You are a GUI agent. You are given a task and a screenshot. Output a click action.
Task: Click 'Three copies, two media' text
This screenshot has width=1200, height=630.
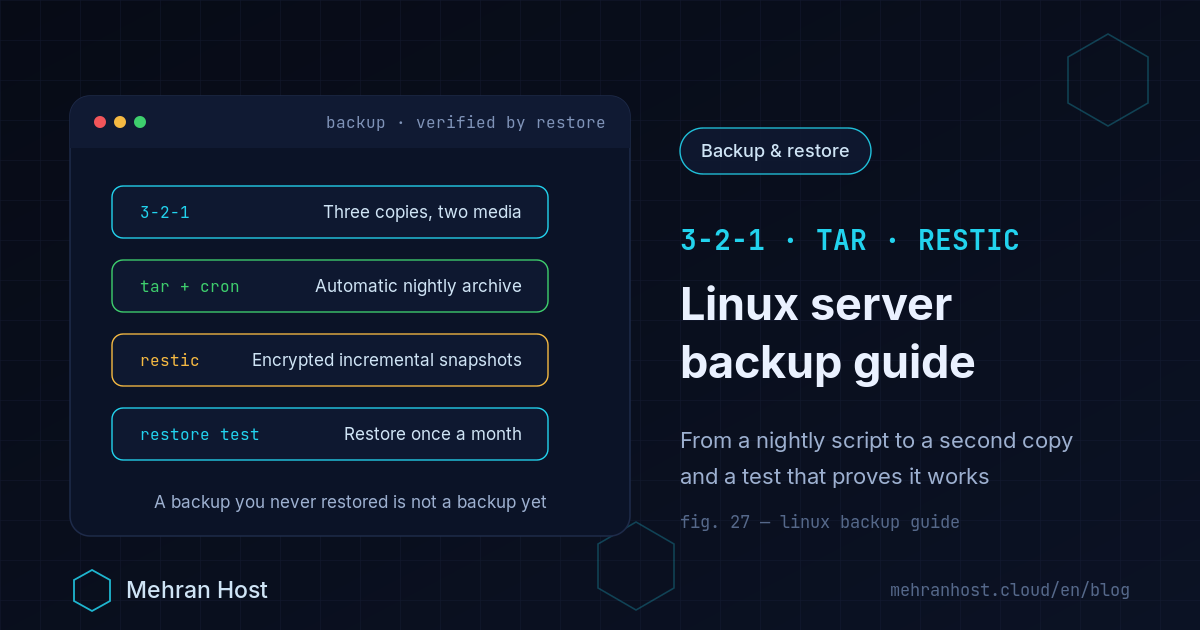(422, 212)
